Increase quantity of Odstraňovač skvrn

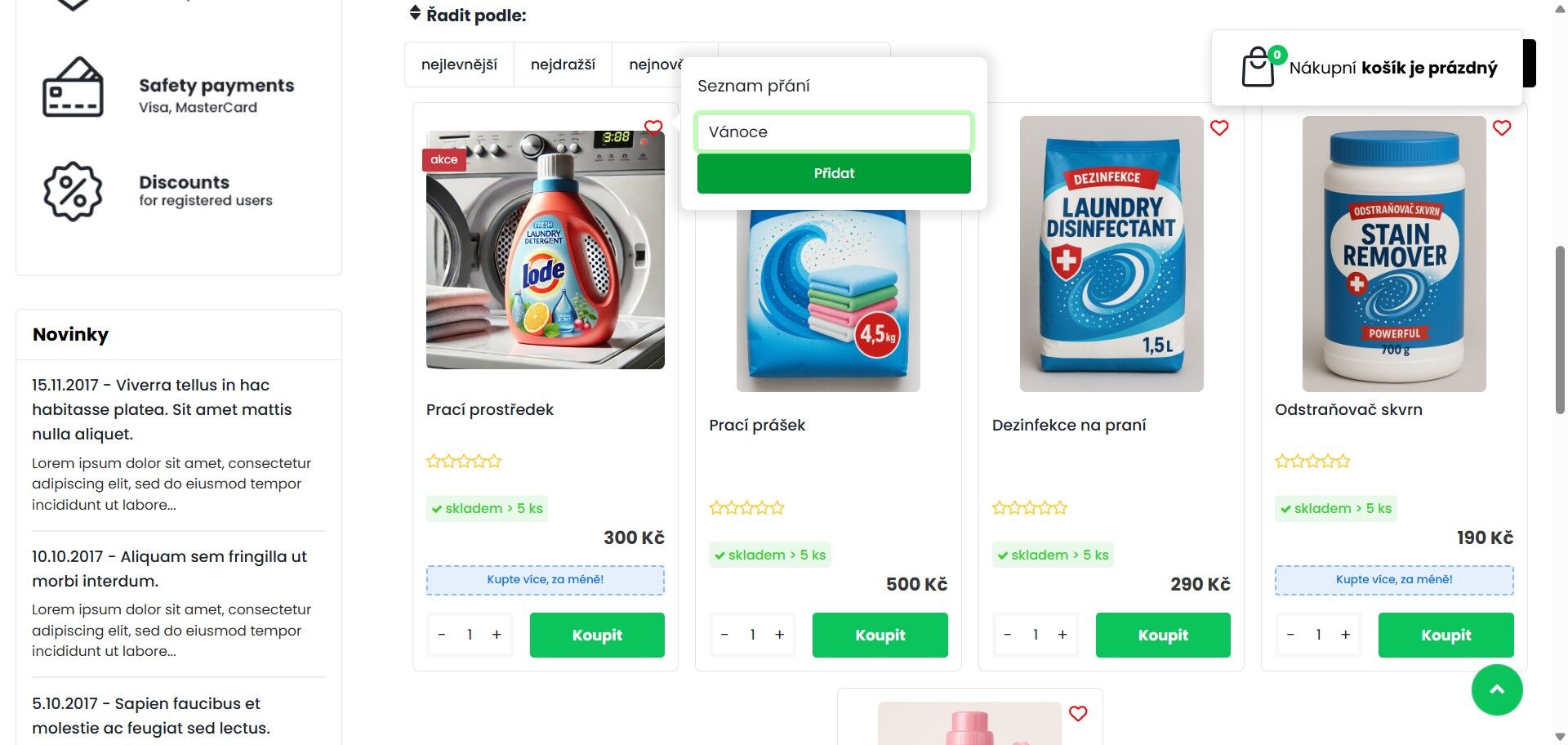pos(1345,635)
